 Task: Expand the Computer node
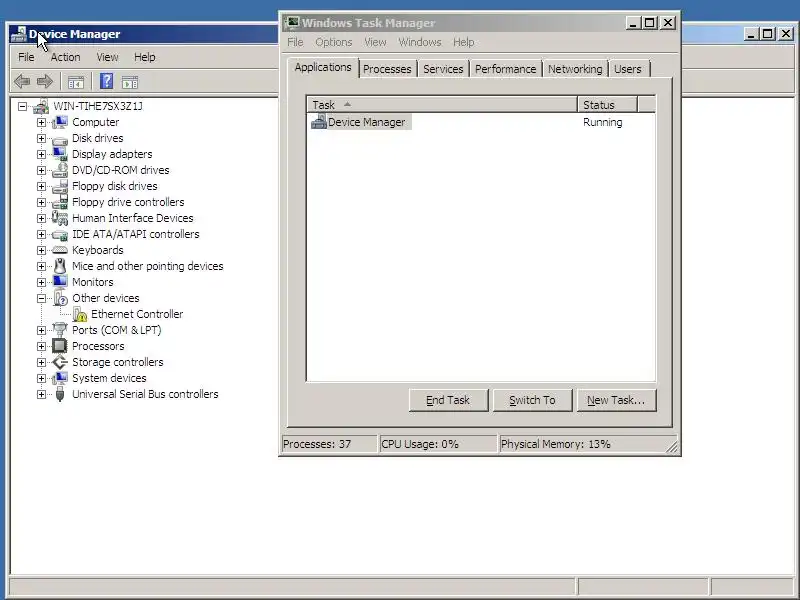(x=41, y=122)
